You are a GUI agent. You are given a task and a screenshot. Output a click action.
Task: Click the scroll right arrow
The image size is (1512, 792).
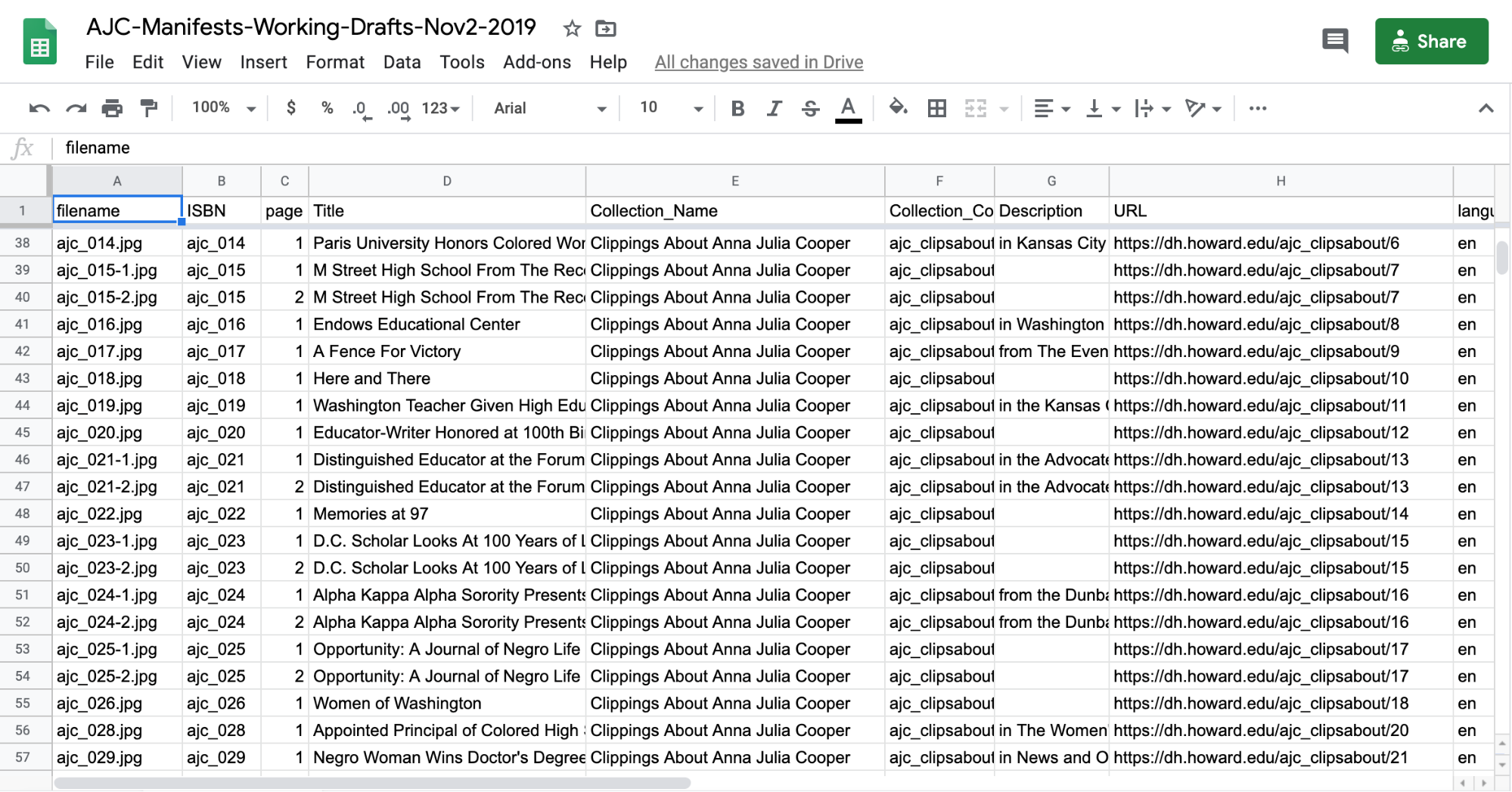[x=1484, y=783]
